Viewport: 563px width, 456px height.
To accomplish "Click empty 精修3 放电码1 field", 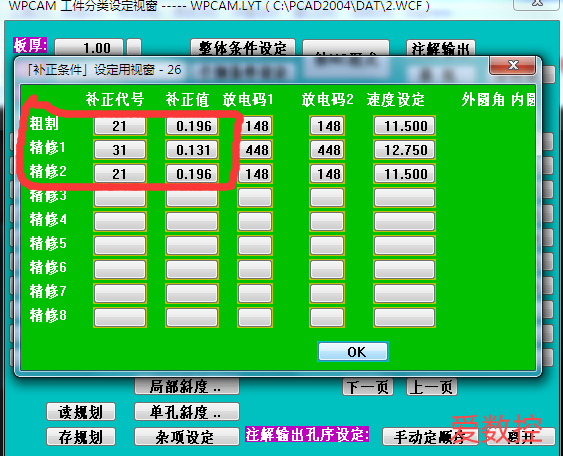I will pos(255,198).
